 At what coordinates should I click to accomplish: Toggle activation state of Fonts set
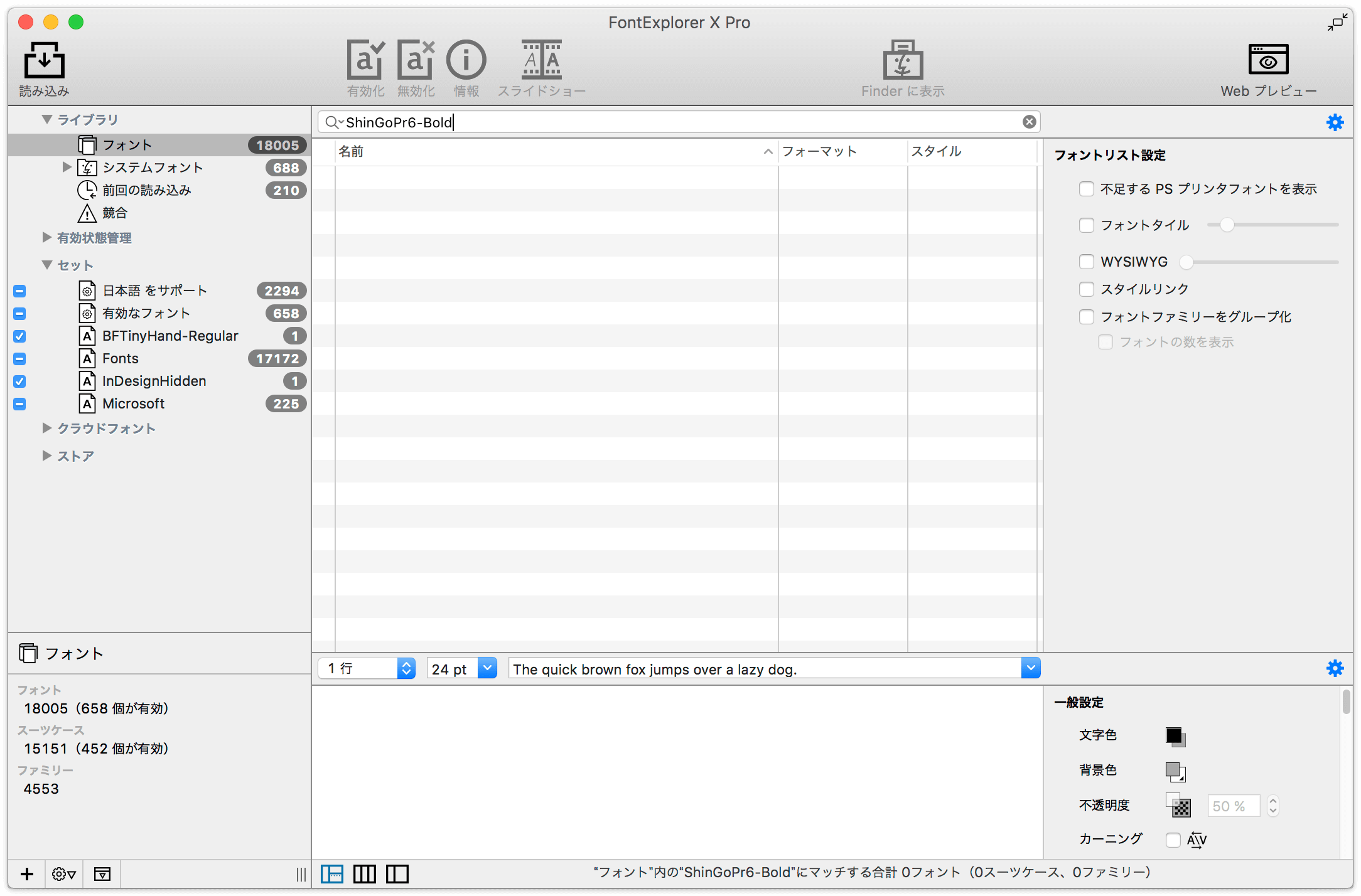19,359
